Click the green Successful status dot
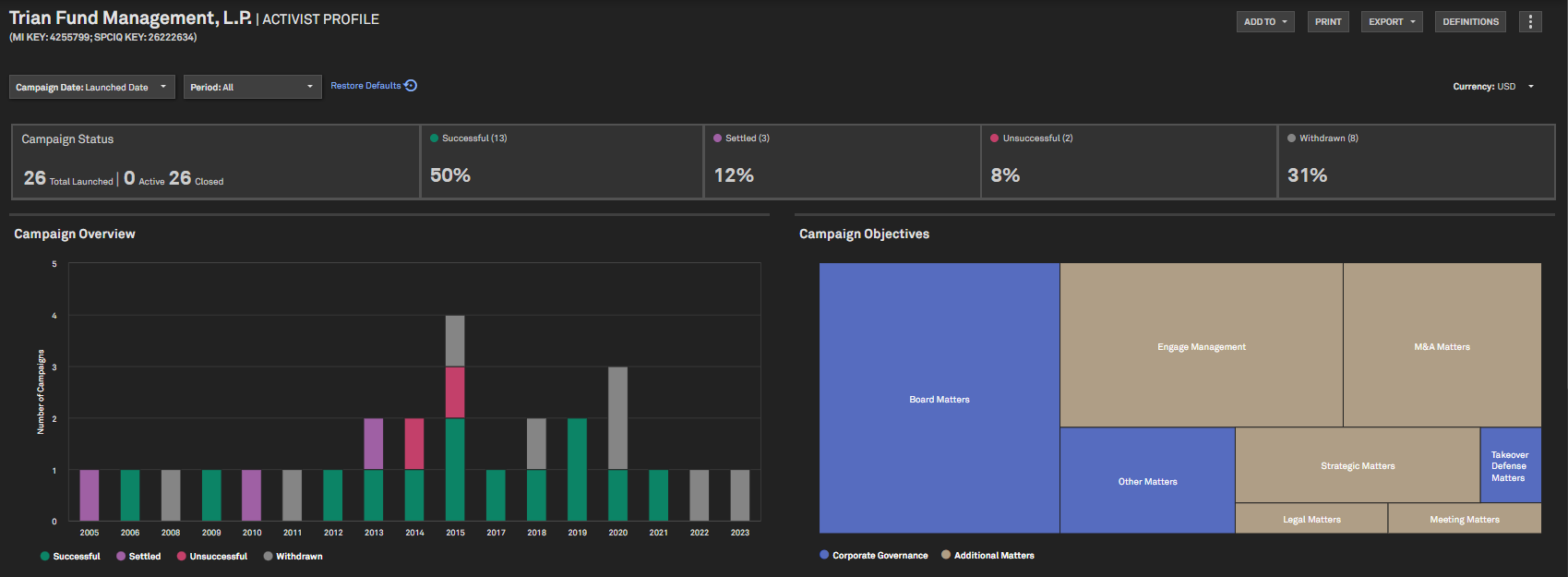 point(435,138)
